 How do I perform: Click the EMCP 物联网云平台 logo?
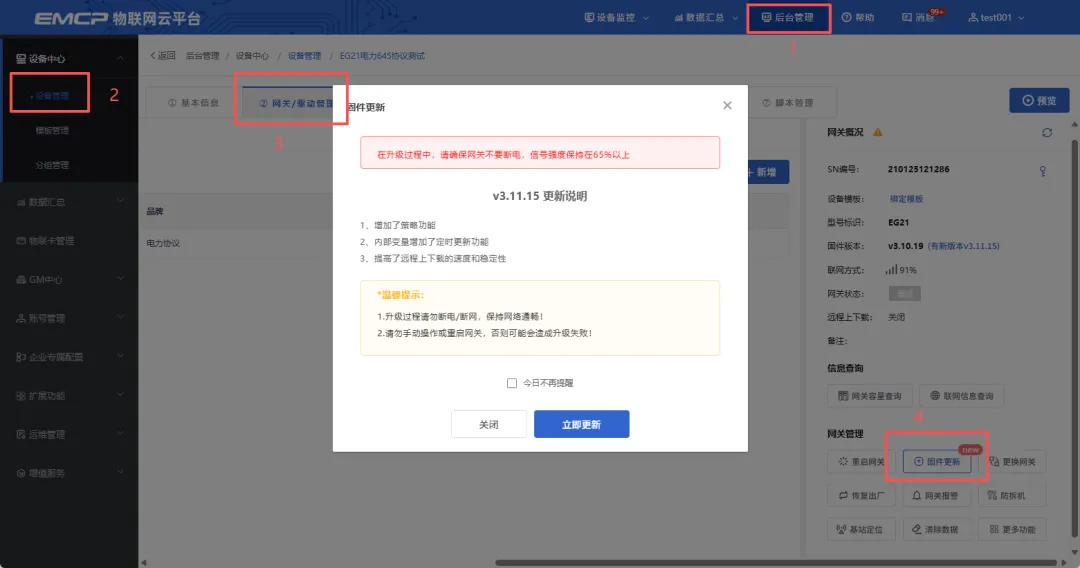[x=117, y=18]
